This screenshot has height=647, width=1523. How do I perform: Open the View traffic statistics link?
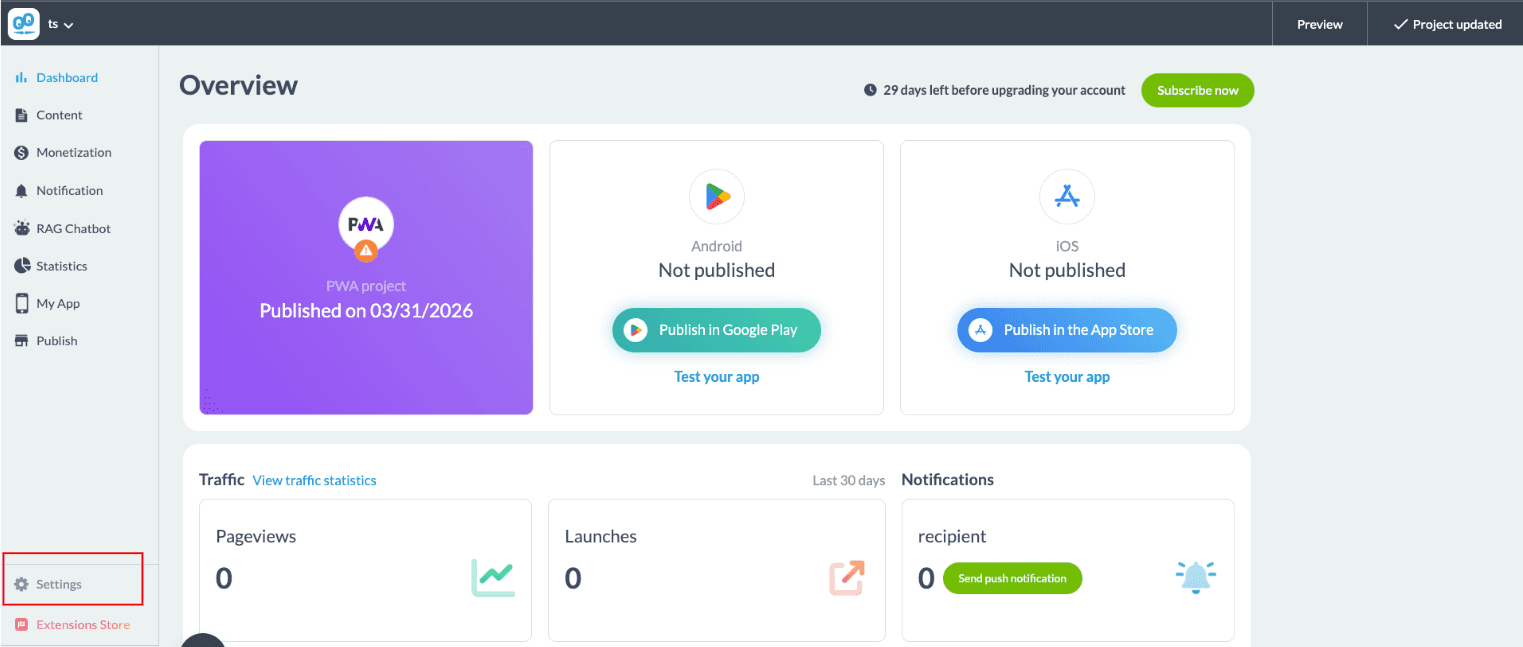314,480
